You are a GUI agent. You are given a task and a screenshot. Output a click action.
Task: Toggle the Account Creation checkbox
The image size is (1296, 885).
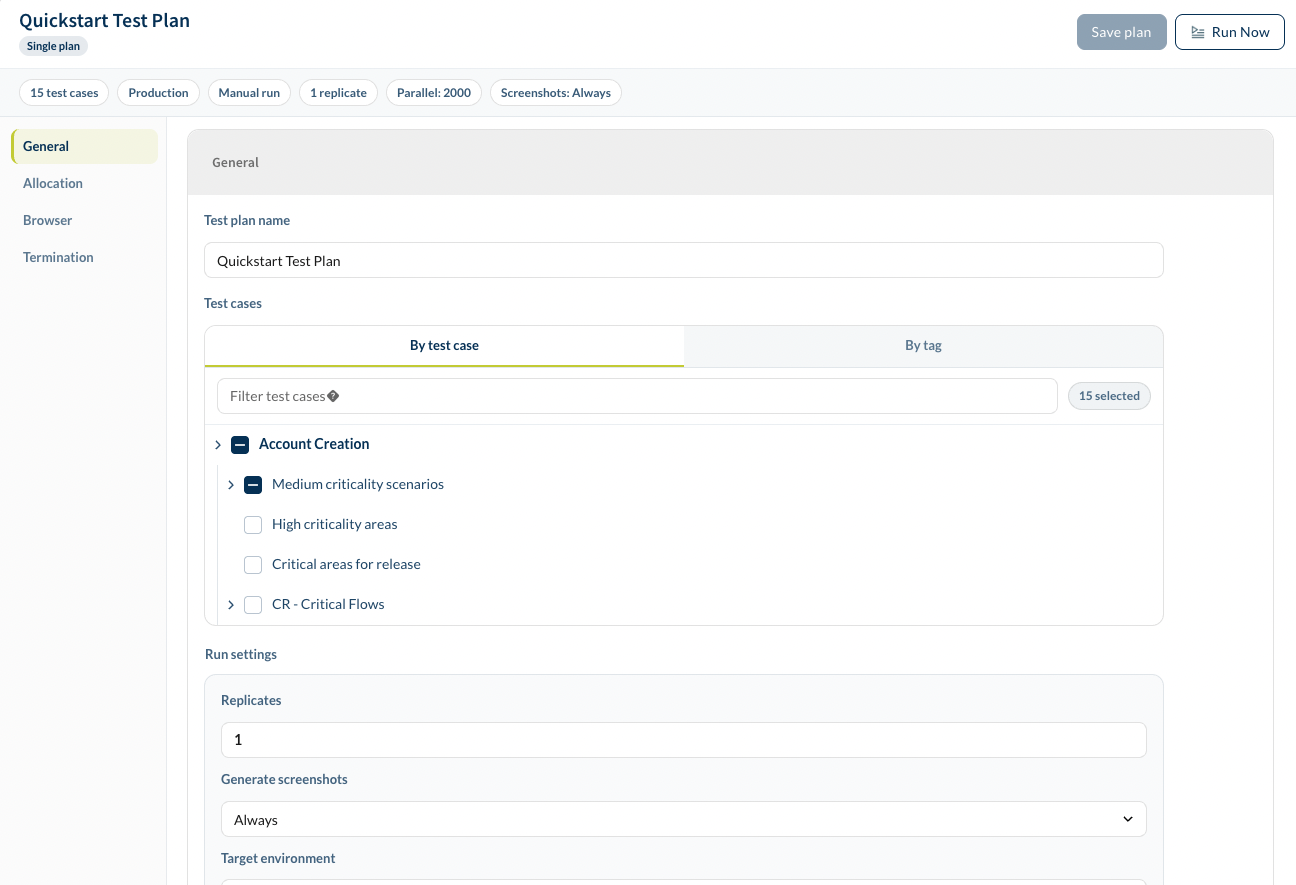(x=240, y=444)
